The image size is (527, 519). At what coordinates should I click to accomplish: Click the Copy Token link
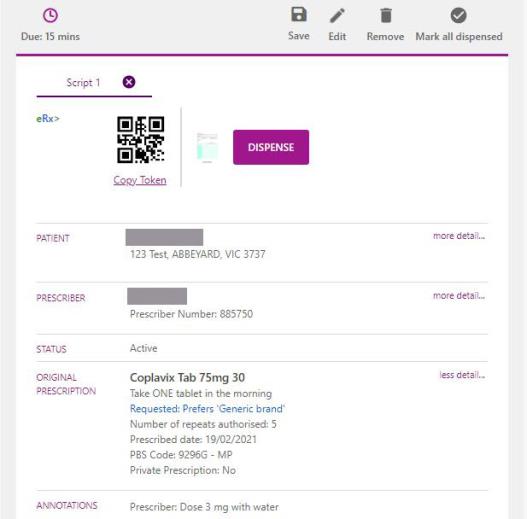(140, 180)
